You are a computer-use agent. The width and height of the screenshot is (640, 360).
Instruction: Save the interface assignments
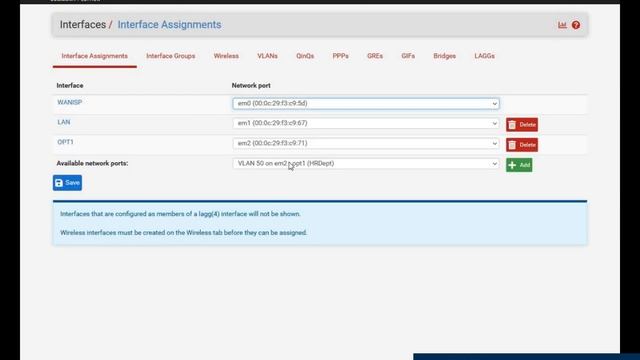67,183
